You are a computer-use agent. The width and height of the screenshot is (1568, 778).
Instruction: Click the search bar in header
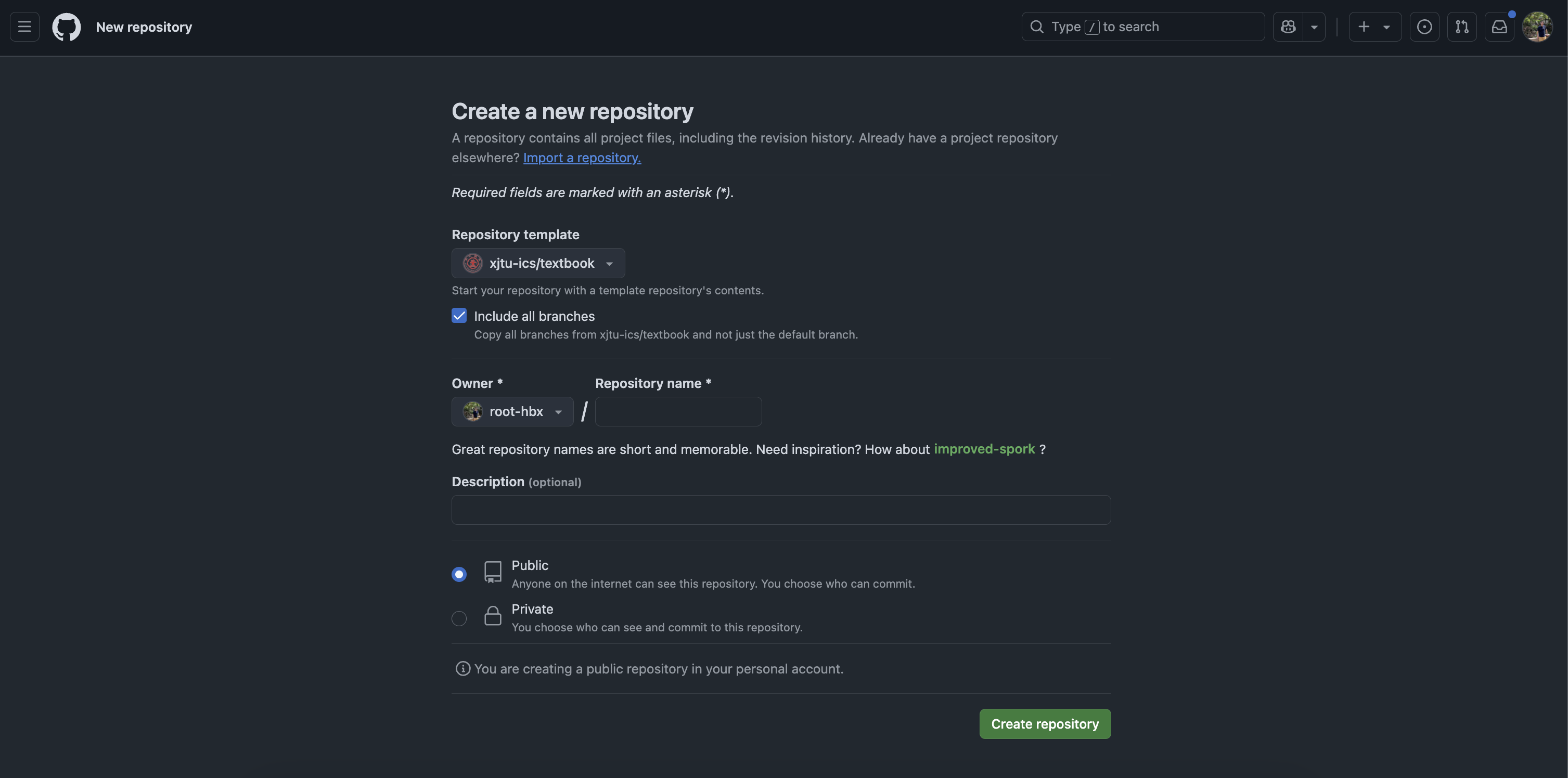(x=1142, y=27)
